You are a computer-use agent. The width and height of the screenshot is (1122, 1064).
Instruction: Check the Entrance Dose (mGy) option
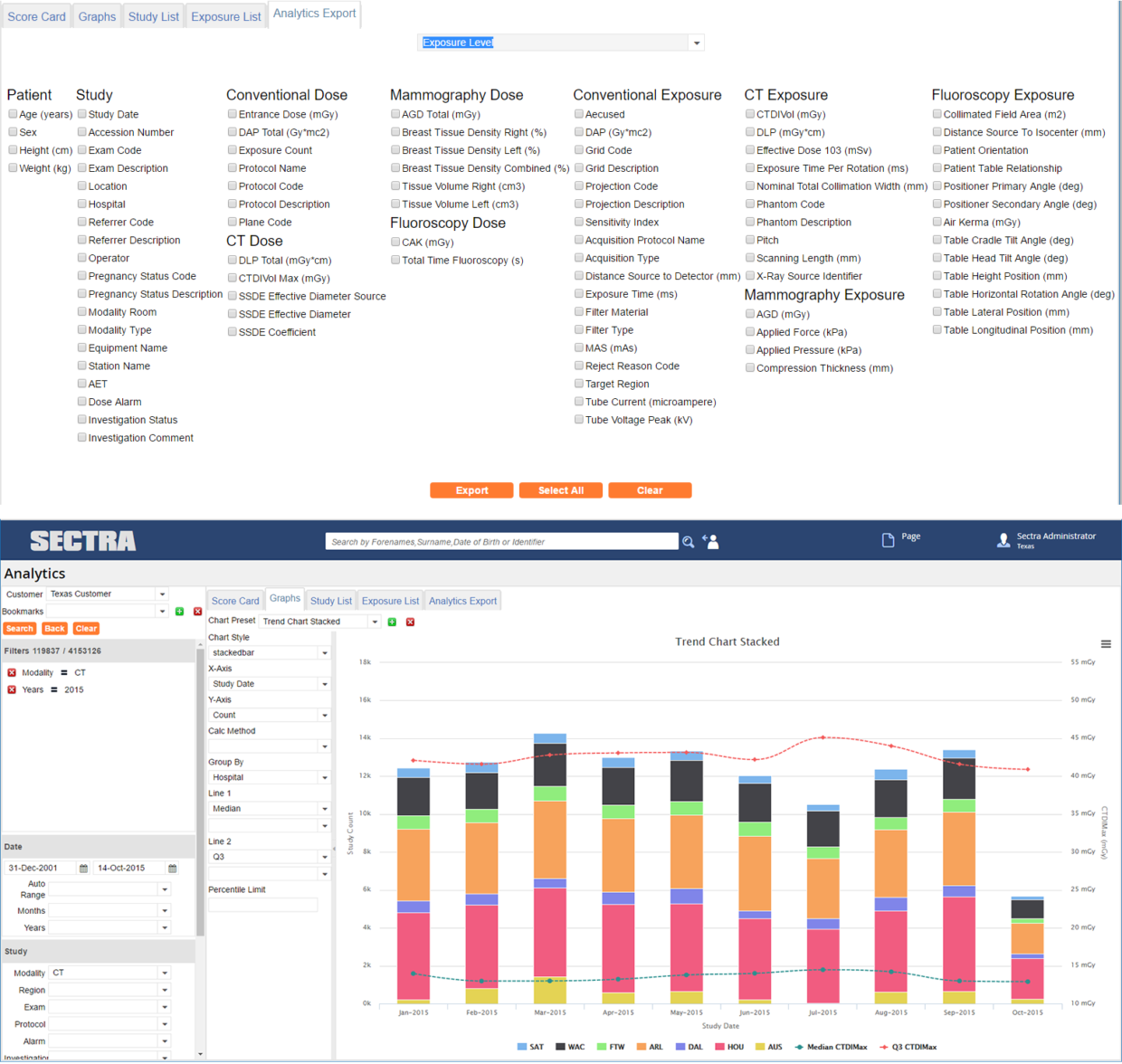(x=233, y=114)
